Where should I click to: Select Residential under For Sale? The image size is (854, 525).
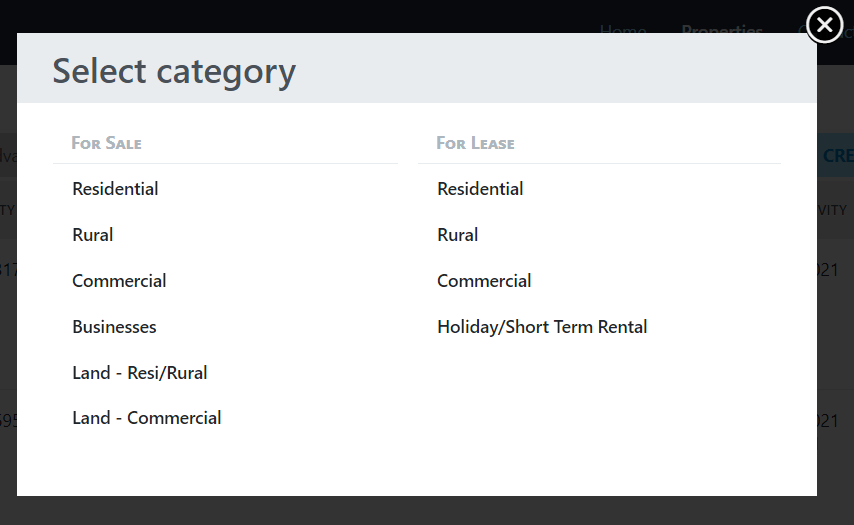coord(115,189)
